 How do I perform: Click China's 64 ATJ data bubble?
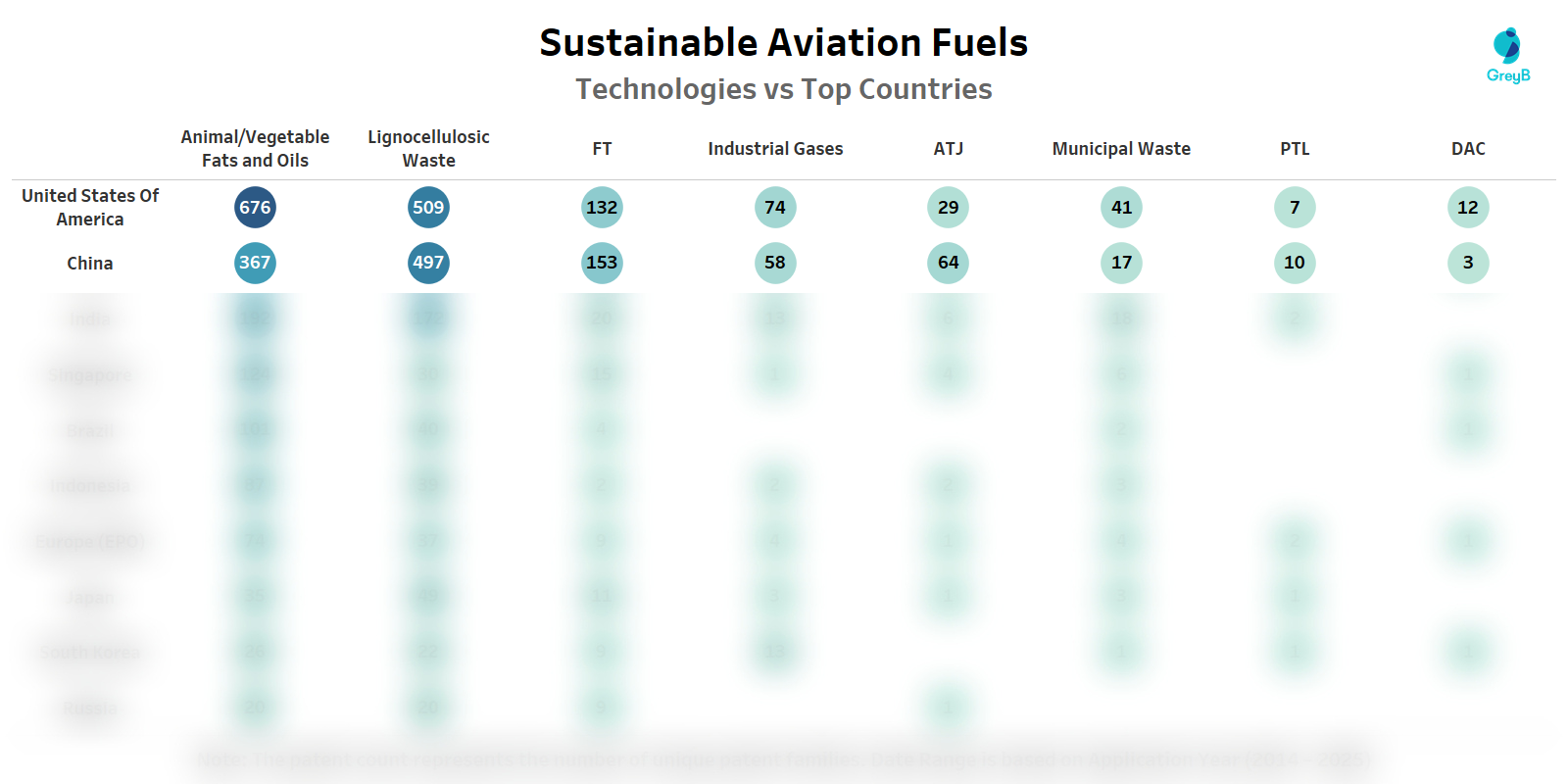[948, 263]
